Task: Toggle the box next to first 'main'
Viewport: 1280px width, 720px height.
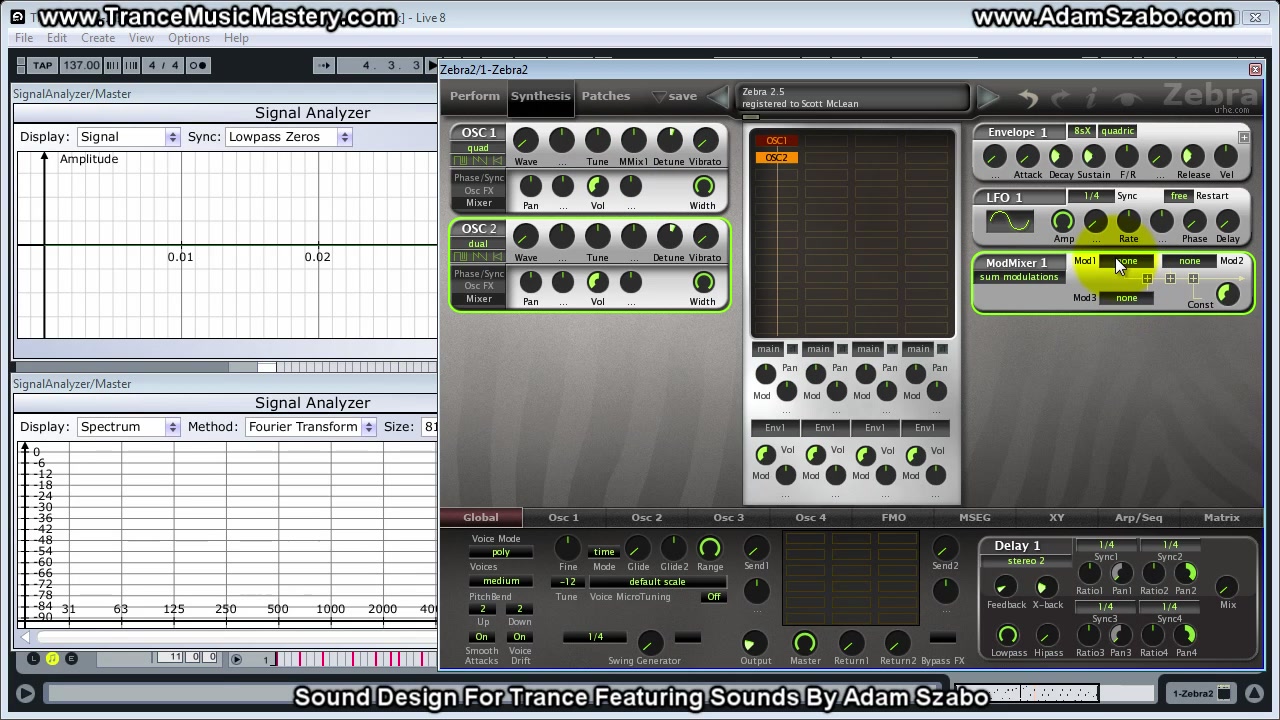Action: pyautogui.click(x=792, y=349)
